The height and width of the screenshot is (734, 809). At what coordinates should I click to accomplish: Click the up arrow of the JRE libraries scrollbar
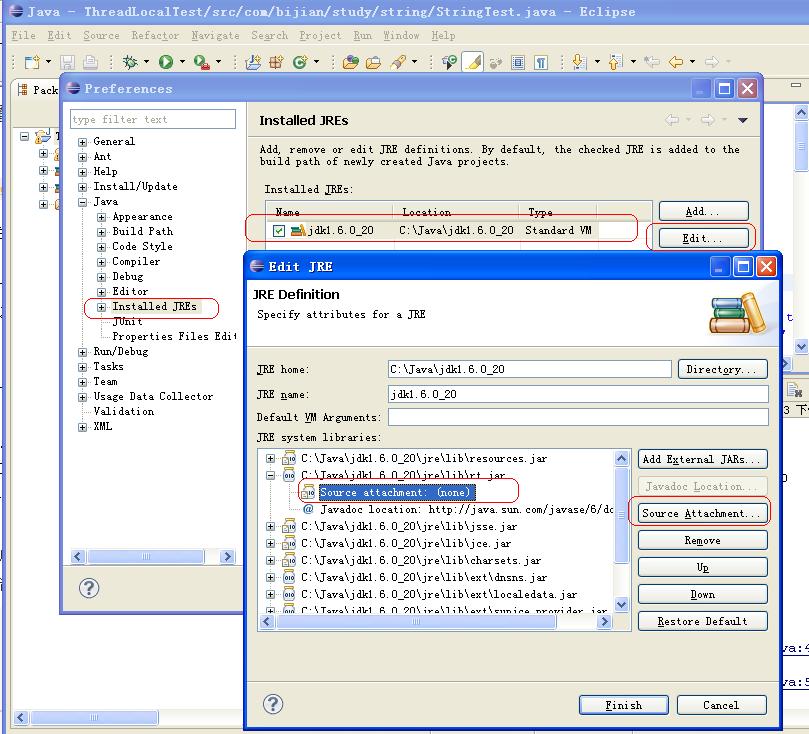point(622,459)
